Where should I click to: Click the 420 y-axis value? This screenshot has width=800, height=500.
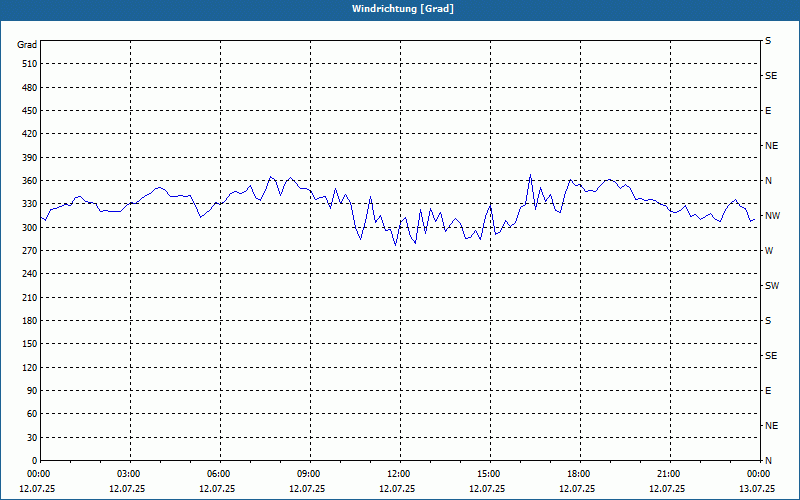coord(30,134)
